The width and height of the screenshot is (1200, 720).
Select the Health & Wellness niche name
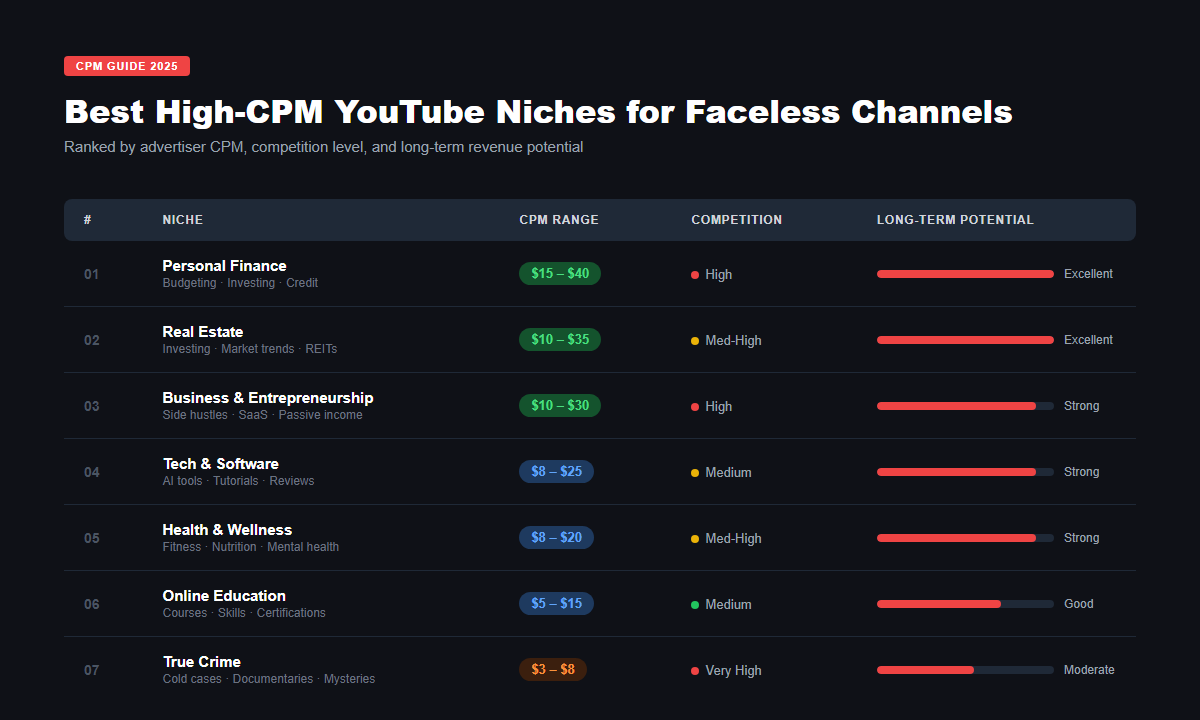tap(228, 530)
